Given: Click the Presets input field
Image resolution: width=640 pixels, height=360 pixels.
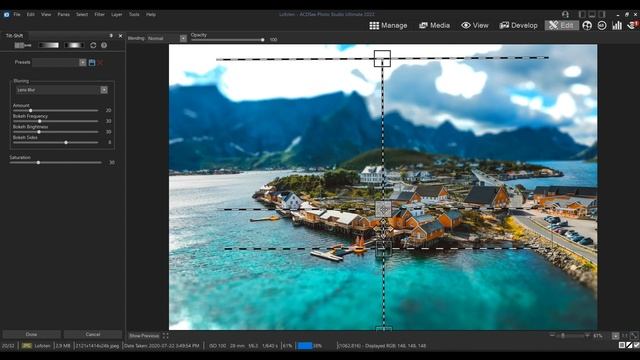Looking at the screenshot, I should tap(56, 62).
